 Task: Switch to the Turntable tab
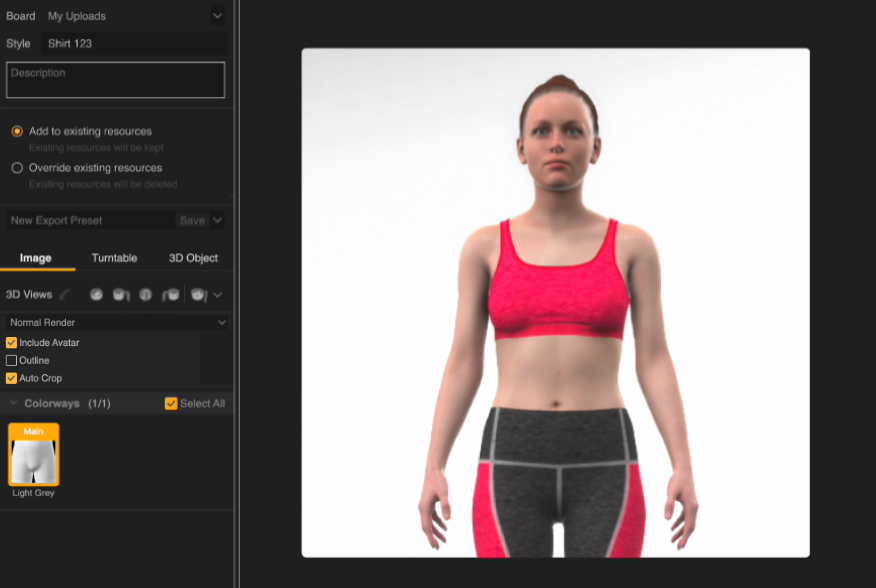[x=114, y=258]
